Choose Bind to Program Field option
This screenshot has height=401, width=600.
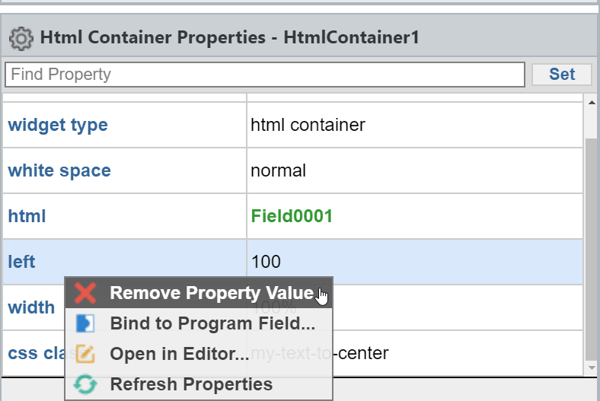(199, 323)
